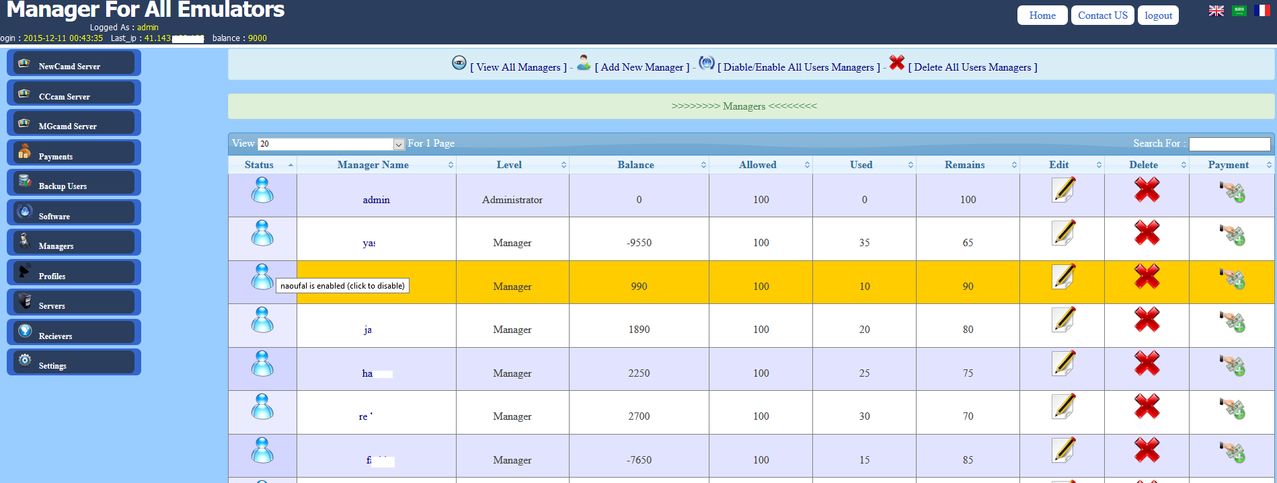The image size is (1277, 483).
Task: Open the View rows-per-page dropdown
Action: tap(330, 144)
